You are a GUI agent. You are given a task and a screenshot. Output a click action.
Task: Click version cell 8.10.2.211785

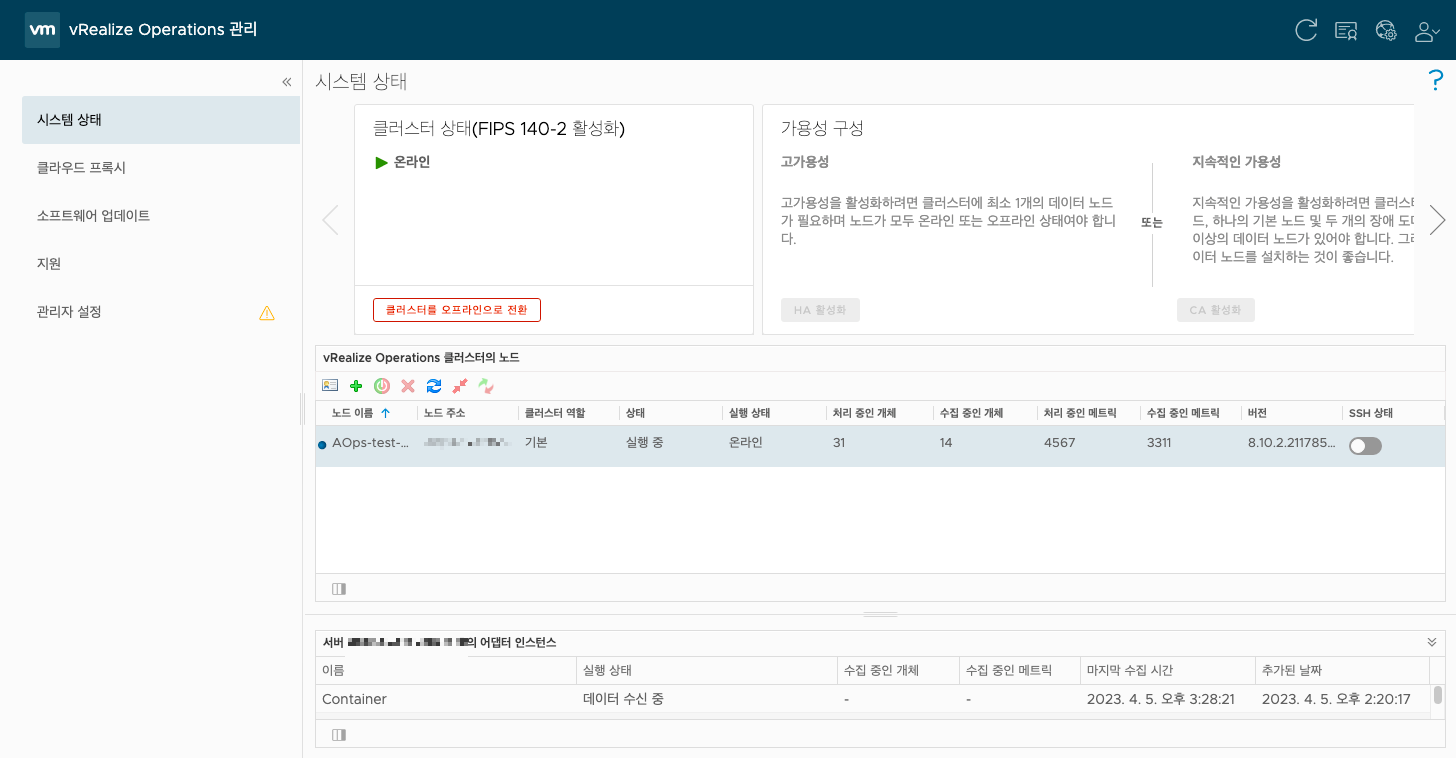1291,443
